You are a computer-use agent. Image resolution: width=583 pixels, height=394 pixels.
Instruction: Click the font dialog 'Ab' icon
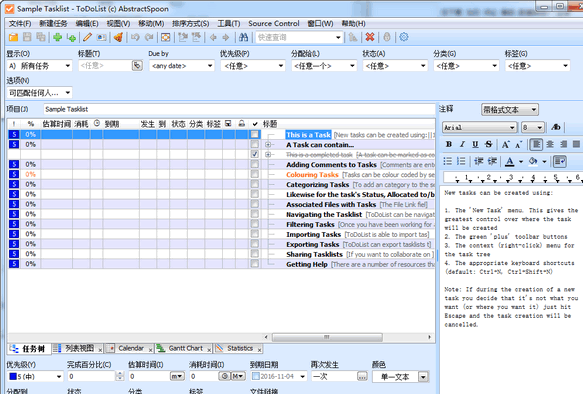[555, 127]
